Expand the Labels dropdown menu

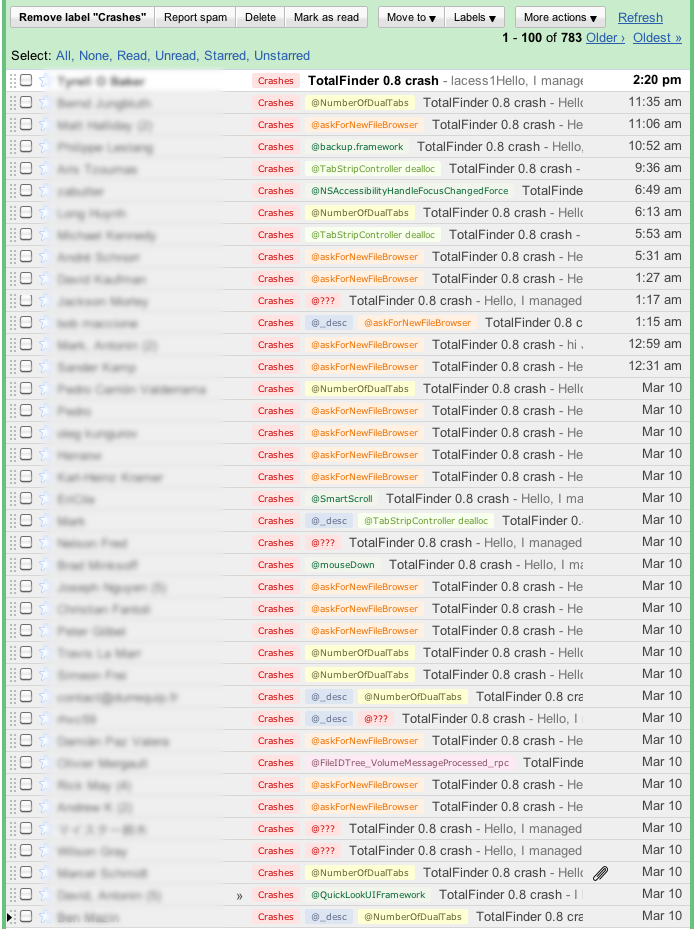point(475,18)
